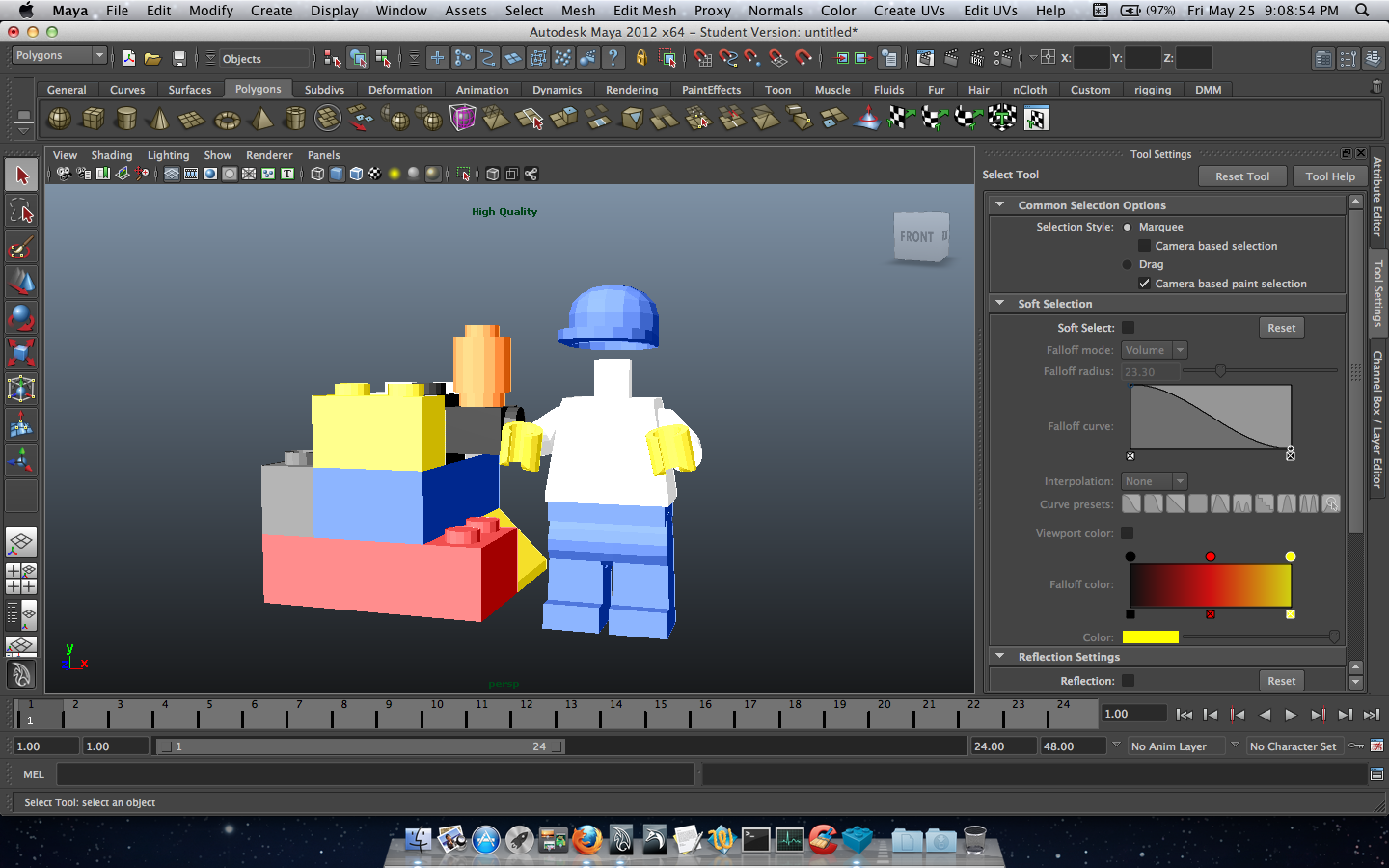Create a polygon sphere from the shelf
1389x868 pixels.
60,119
